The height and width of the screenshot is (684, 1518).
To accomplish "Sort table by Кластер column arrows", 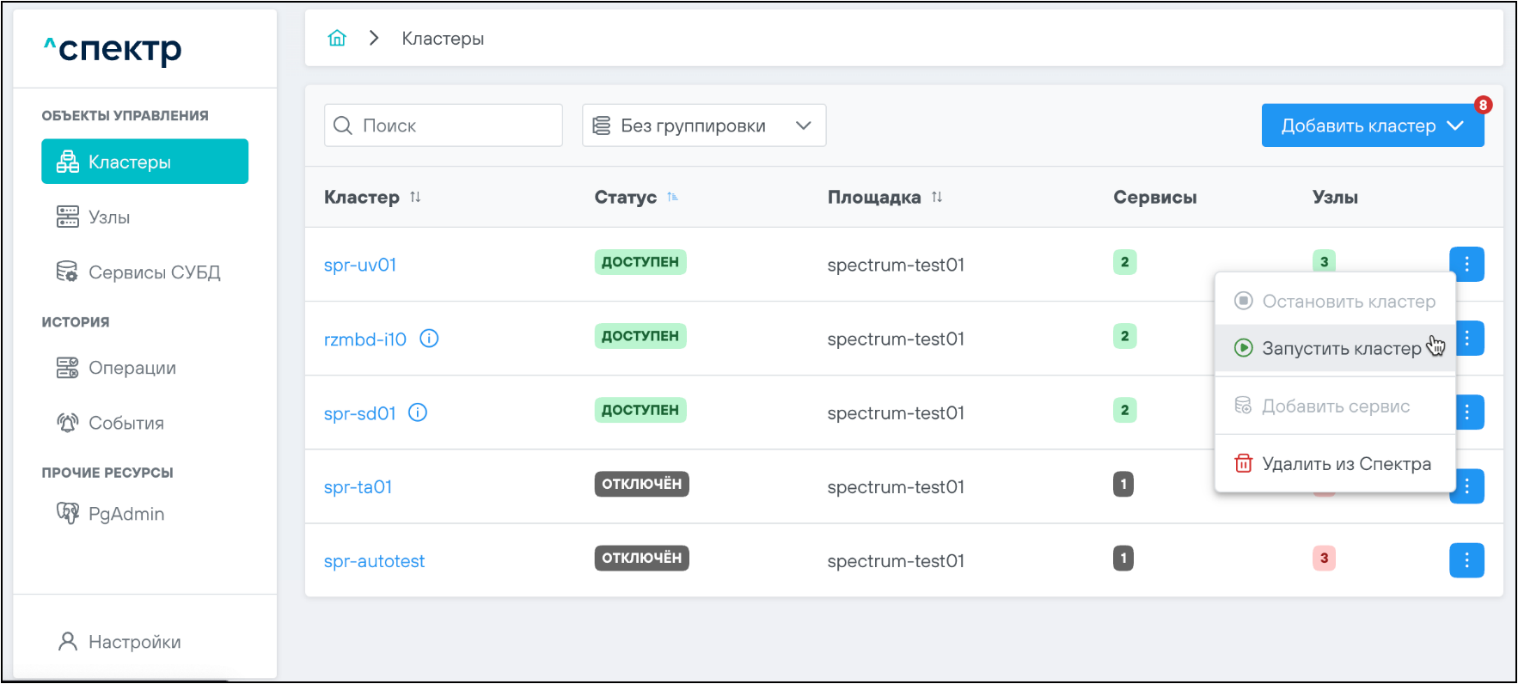I will 416,198.
